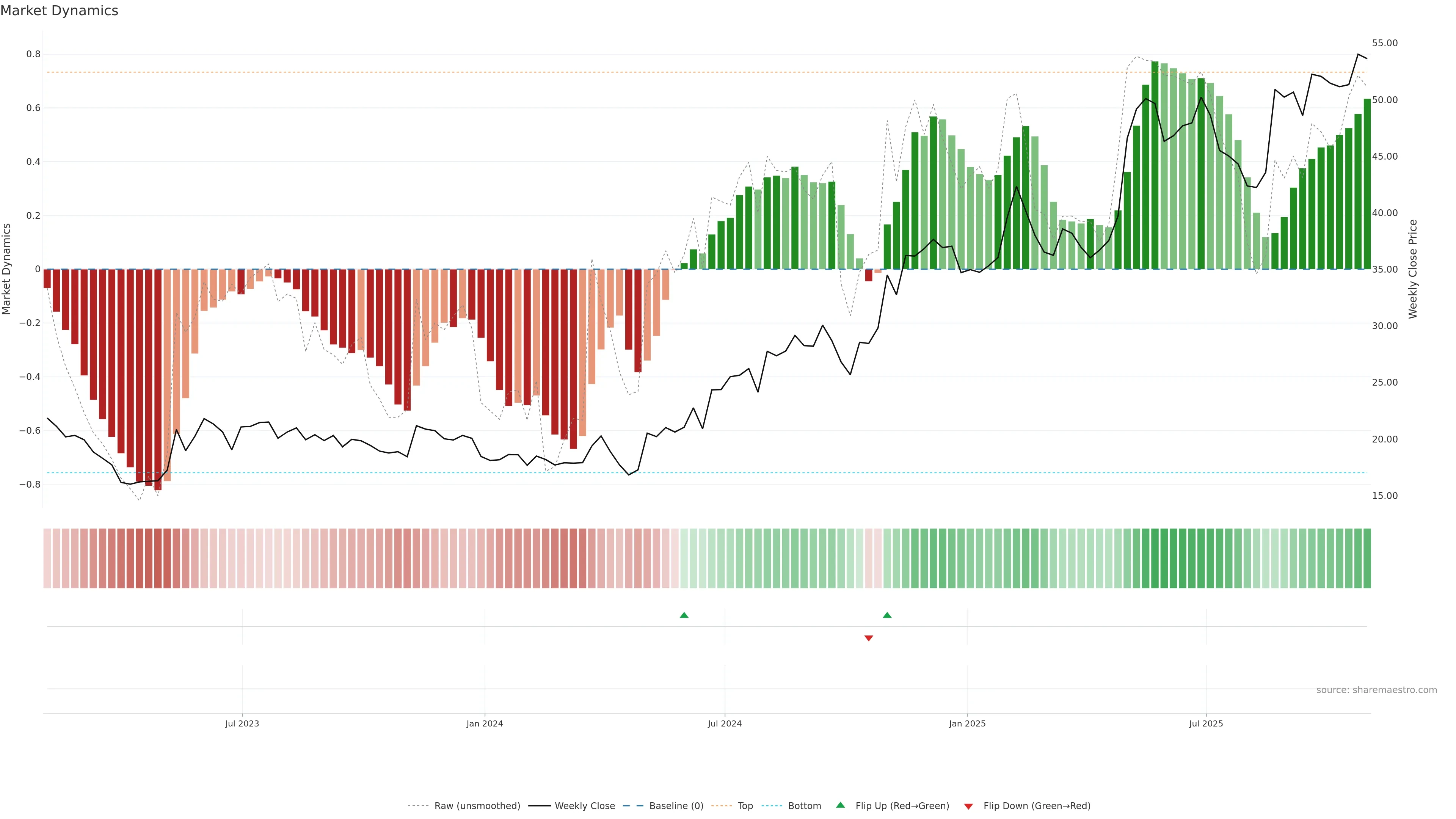Screen dimensions: 1456x819
Task: Click the red flip-down triangle marker
Action: coord(869,638)
